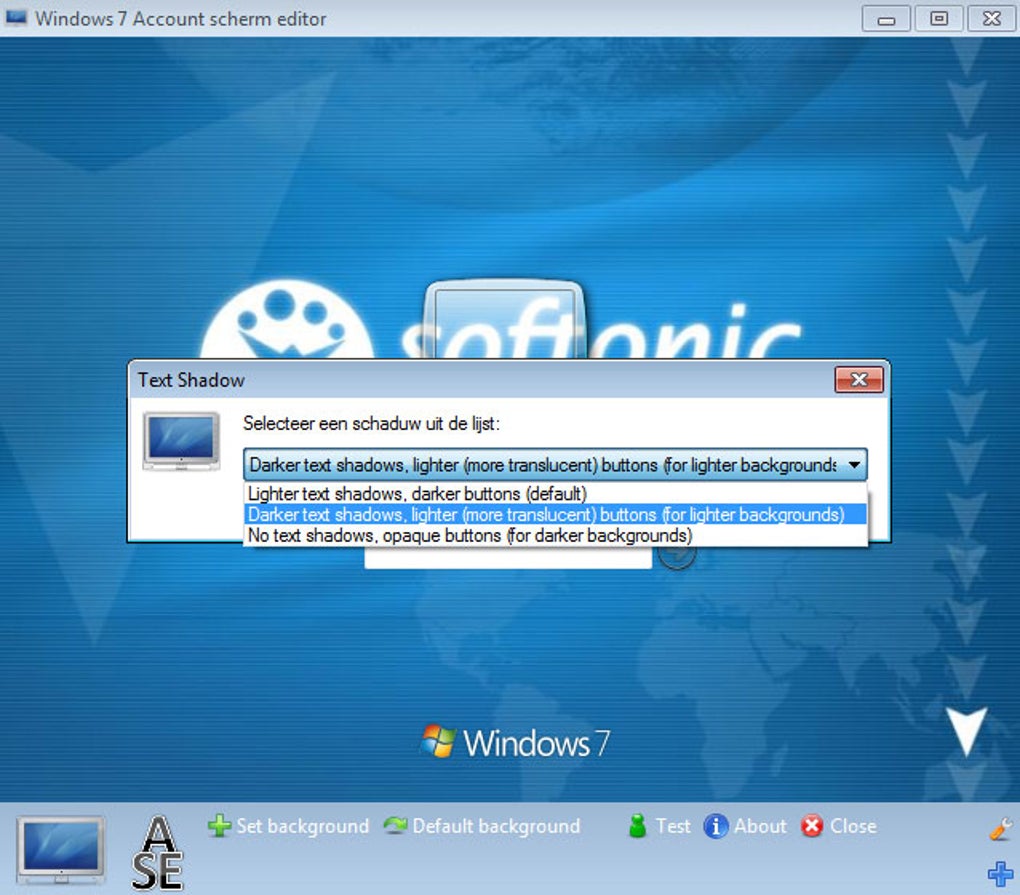The image size is (1020, 895).
Task: Click the blue plus icon
Action: click(1000, 874)
